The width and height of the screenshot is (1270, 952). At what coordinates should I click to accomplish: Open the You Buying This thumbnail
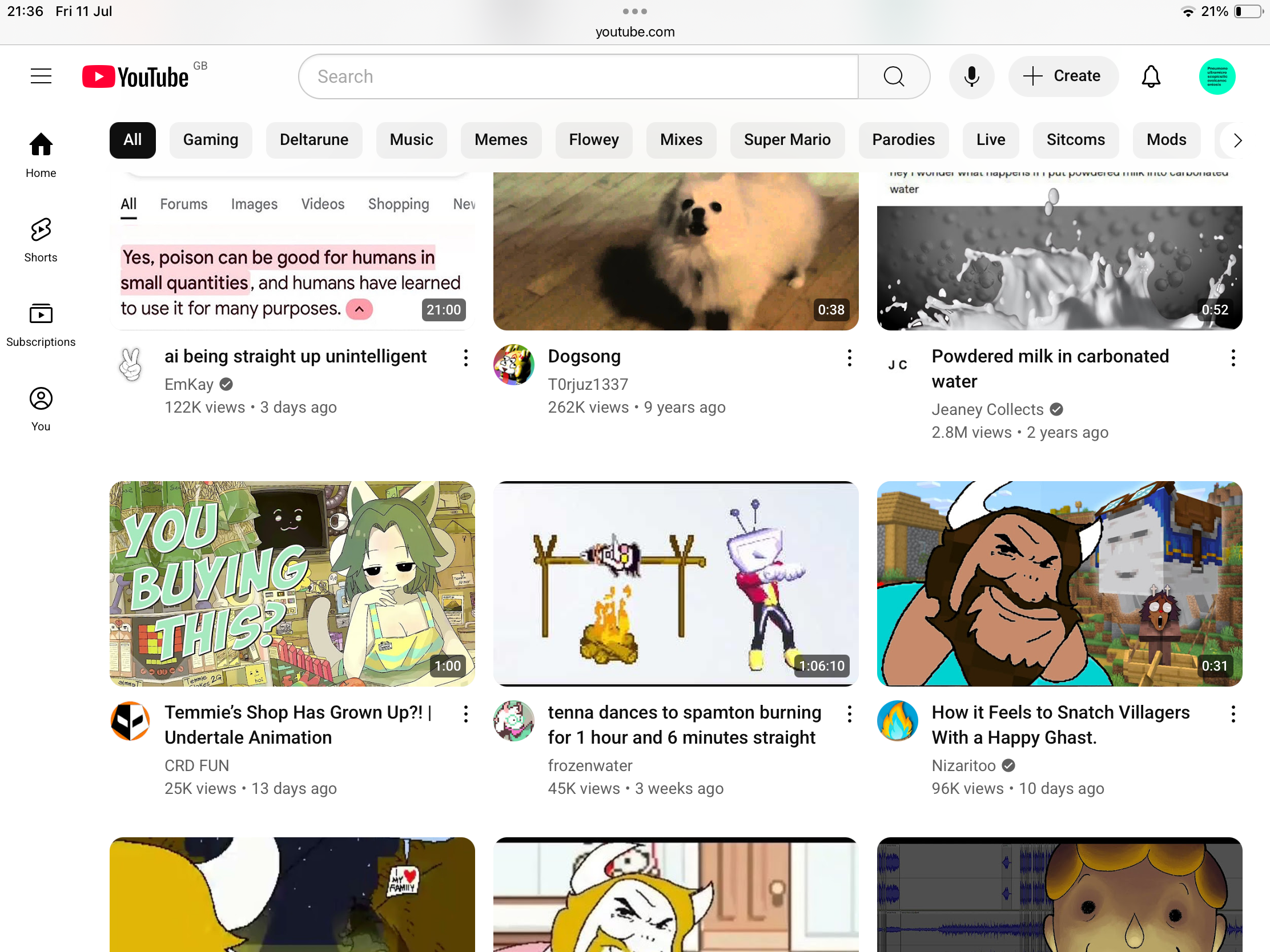(292, 584)
